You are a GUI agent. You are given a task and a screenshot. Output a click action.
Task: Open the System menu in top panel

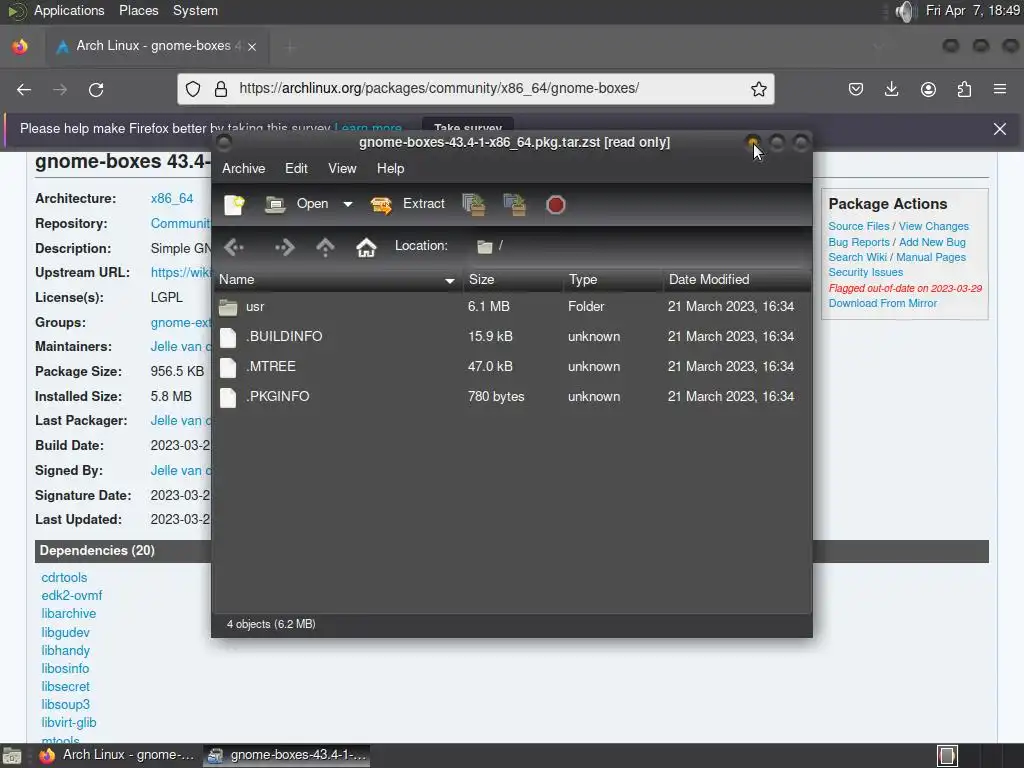pyautogui.click(x=195, y=10)
